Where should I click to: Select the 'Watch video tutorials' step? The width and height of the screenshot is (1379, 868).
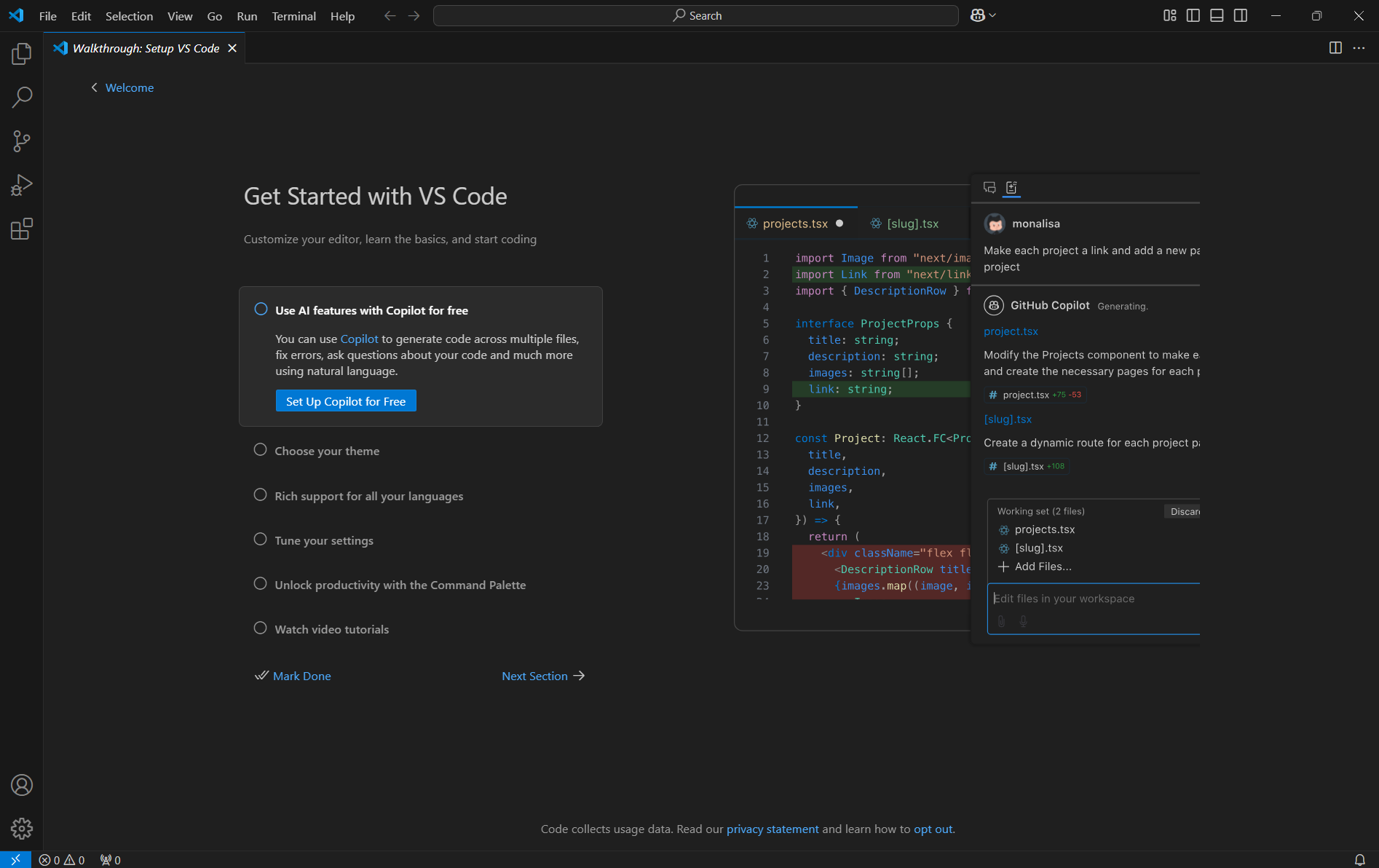(331, 629)
